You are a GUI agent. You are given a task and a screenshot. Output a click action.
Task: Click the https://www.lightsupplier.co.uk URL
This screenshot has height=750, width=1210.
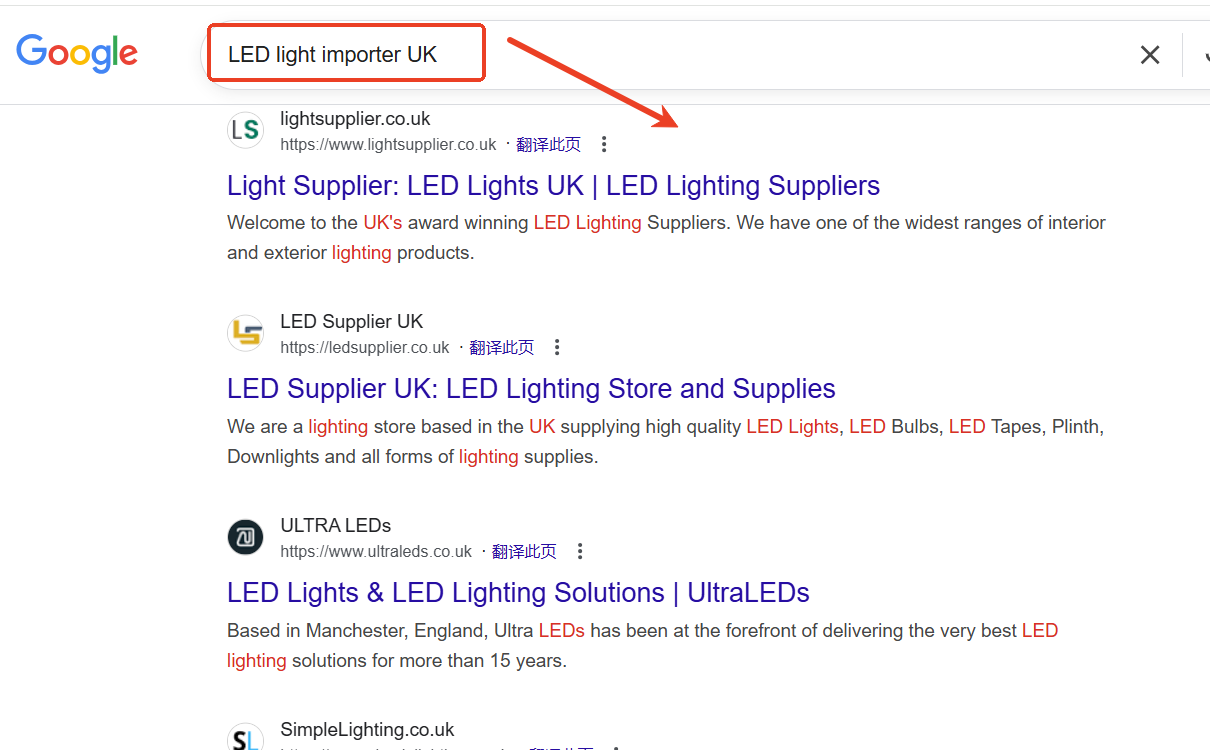coord(388,144)
